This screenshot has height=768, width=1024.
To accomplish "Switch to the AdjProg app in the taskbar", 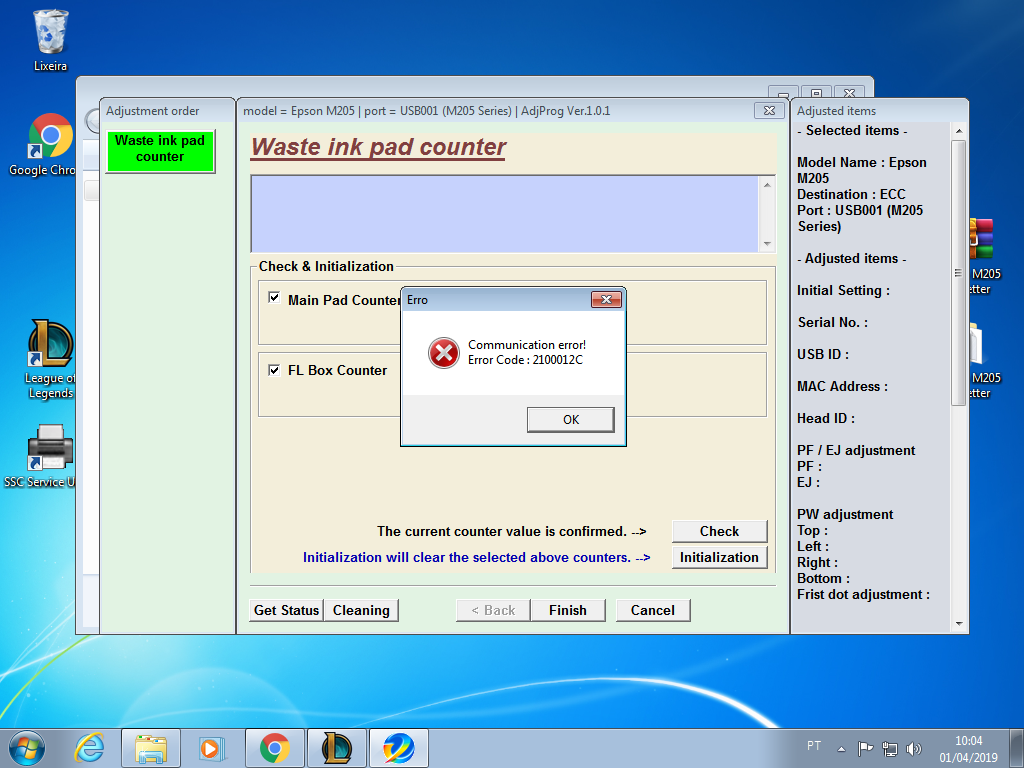I will pos(399,748).
